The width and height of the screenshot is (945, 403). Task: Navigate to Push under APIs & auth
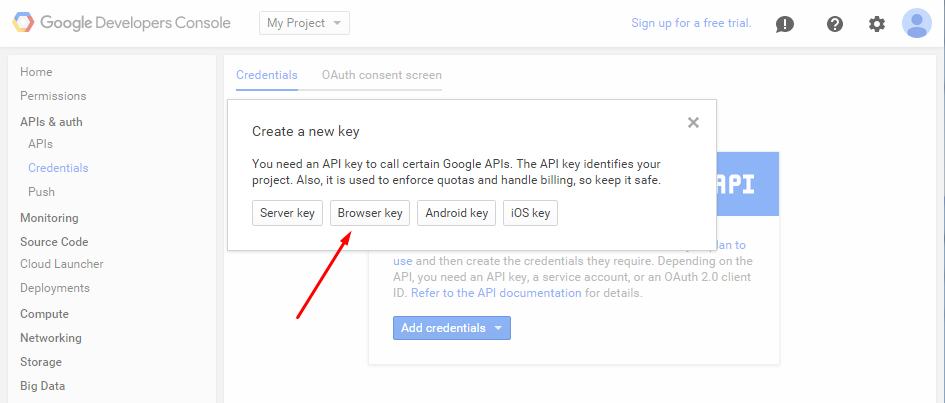click(41, 192)
